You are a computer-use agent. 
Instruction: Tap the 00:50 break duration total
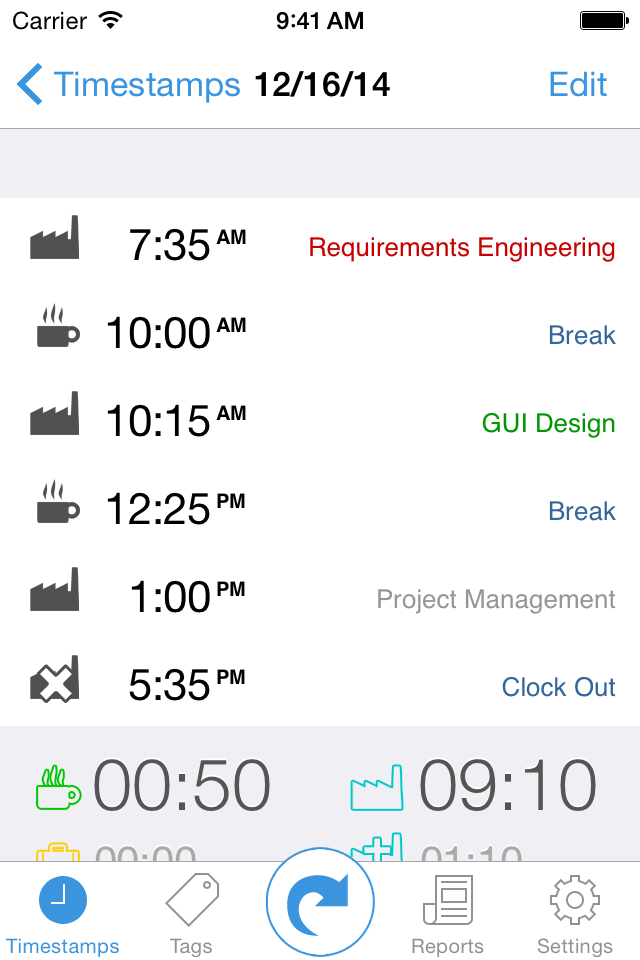coord(182,786)
